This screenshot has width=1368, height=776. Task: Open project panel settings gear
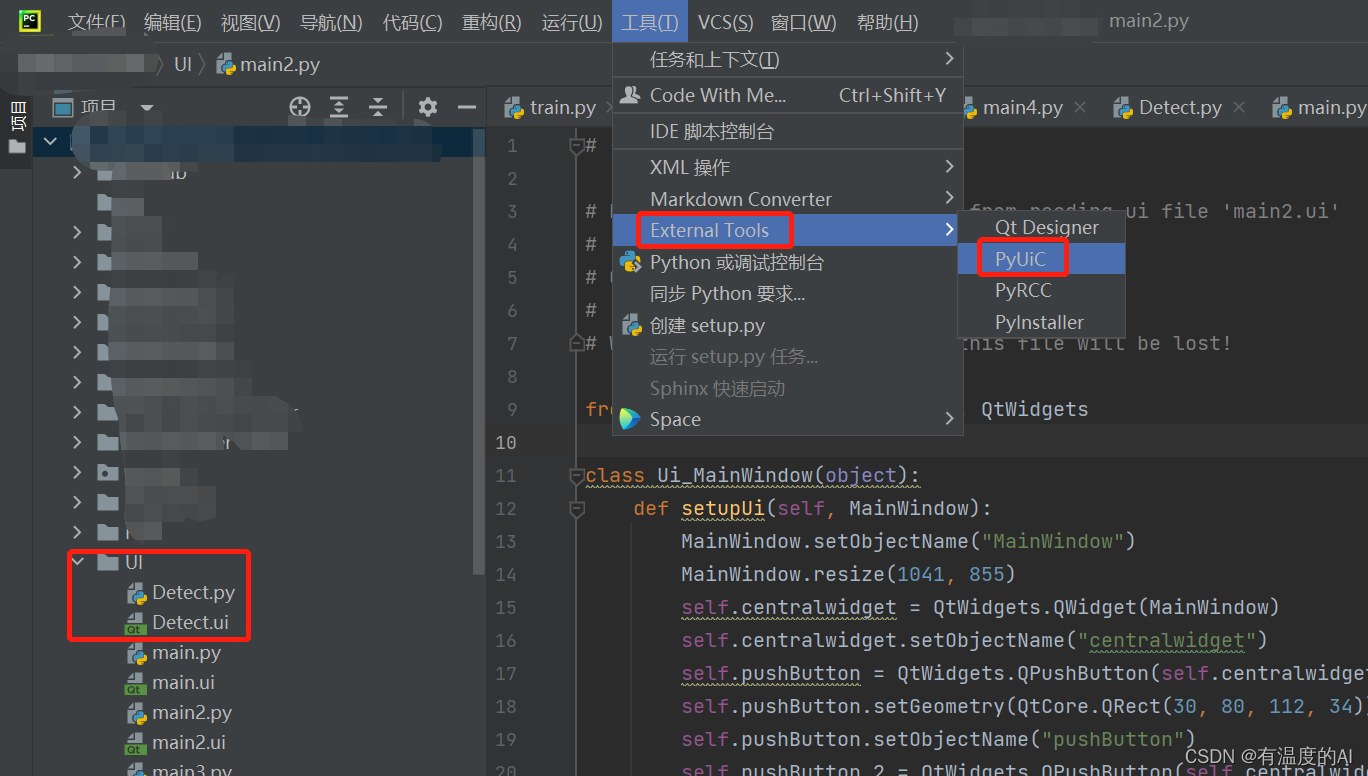[428, 107]
